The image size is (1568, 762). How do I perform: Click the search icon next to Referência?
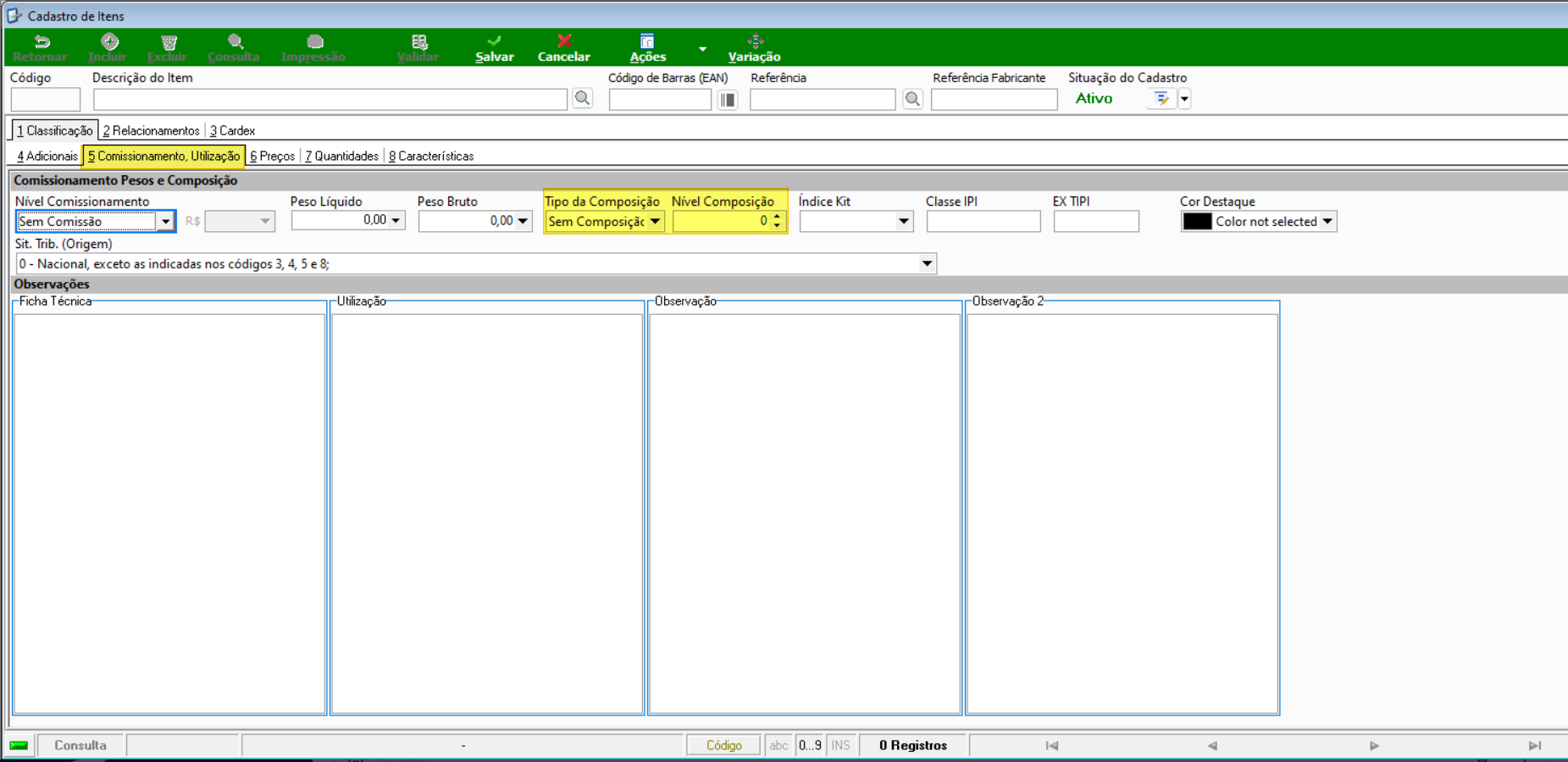pos(912,99)
